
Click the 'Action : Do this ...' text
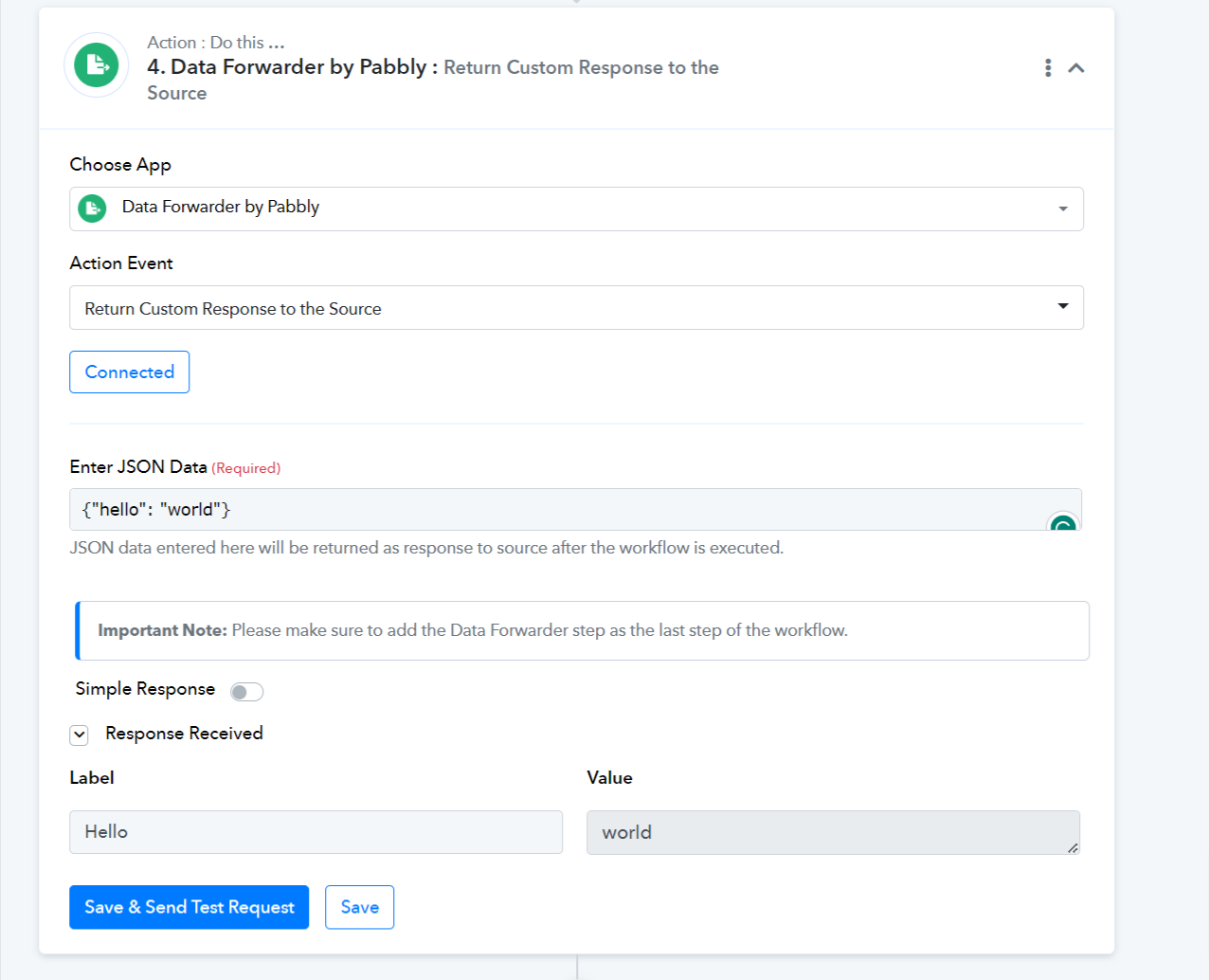coord(216,43)
